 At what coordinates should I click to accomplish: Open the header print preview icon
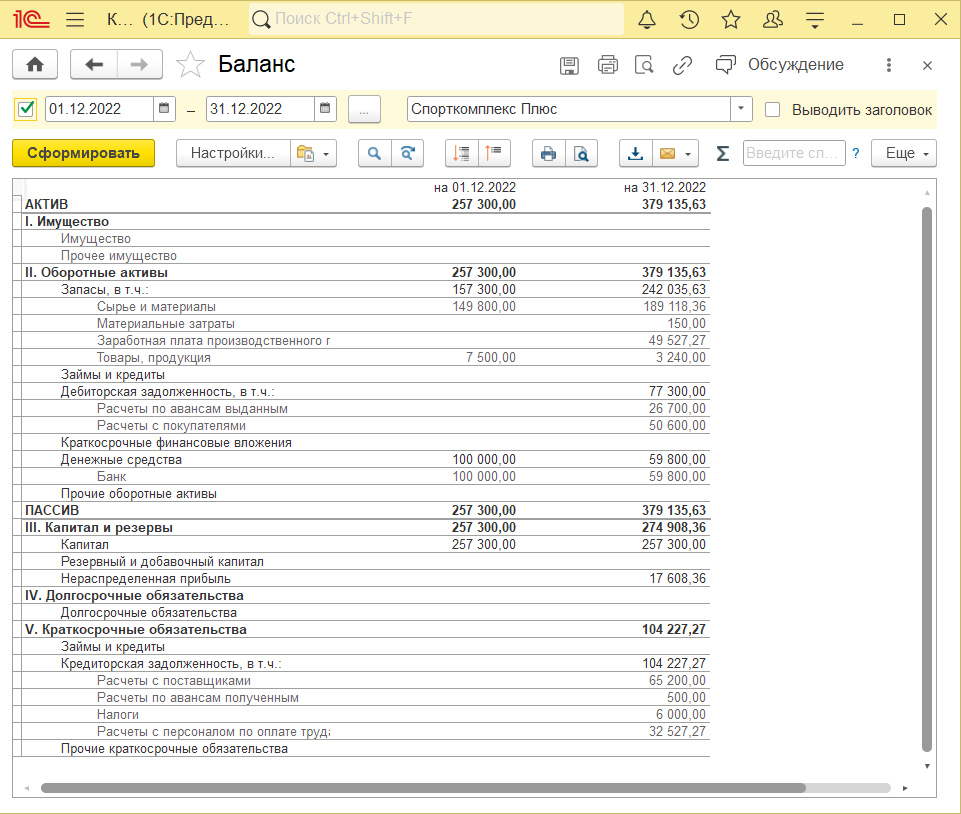tap(644, 65)
